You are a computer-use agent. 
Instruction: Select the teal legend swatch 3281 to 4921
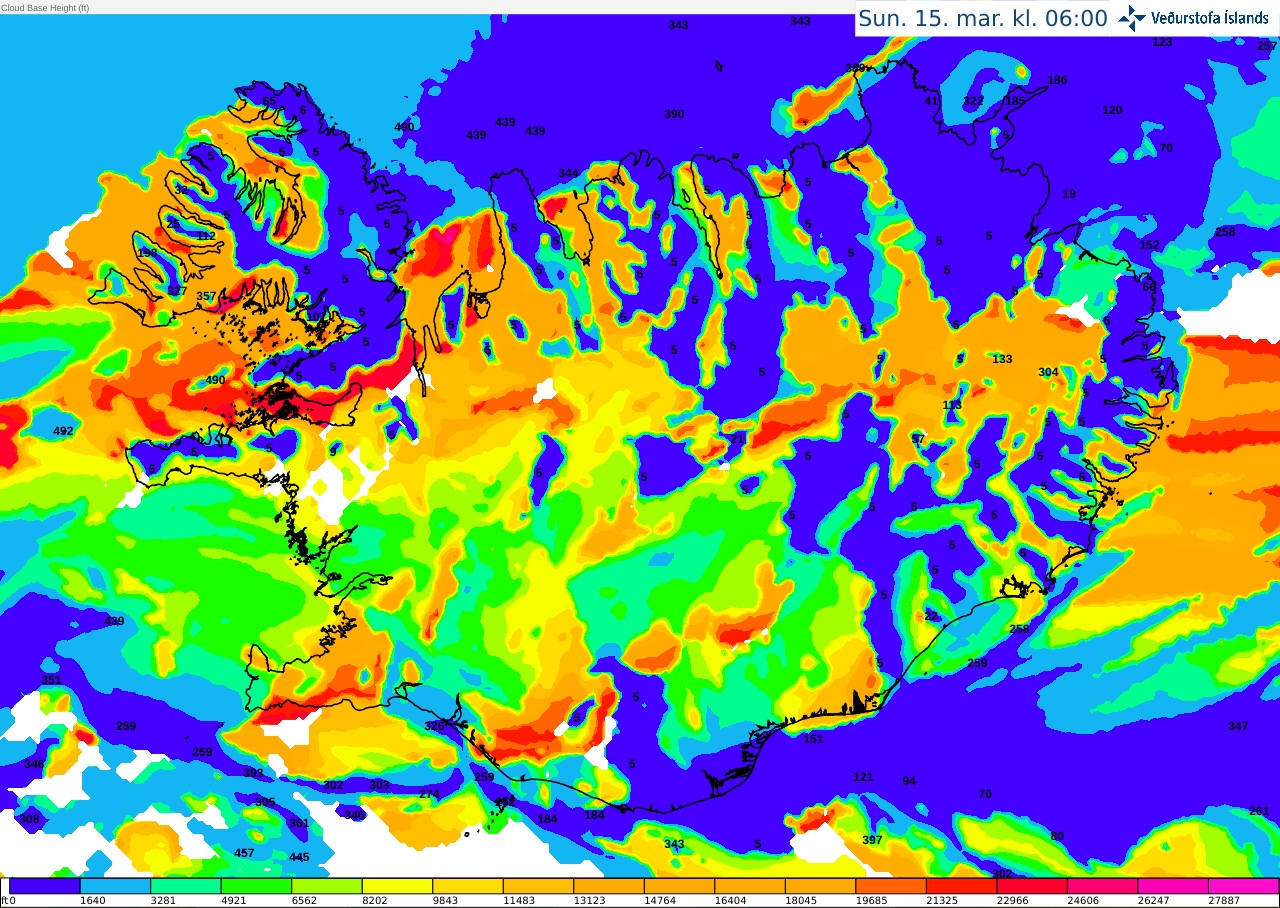(186, 886)
